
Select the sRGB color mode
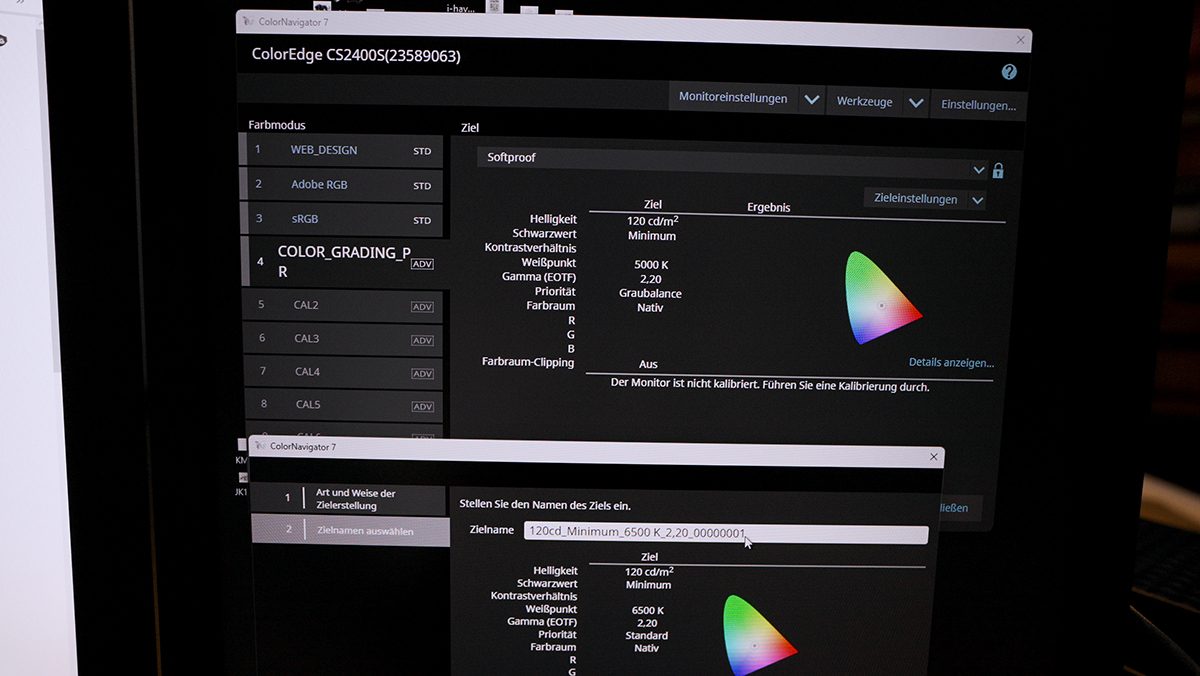pyautogui.click(x=304, y=218)
